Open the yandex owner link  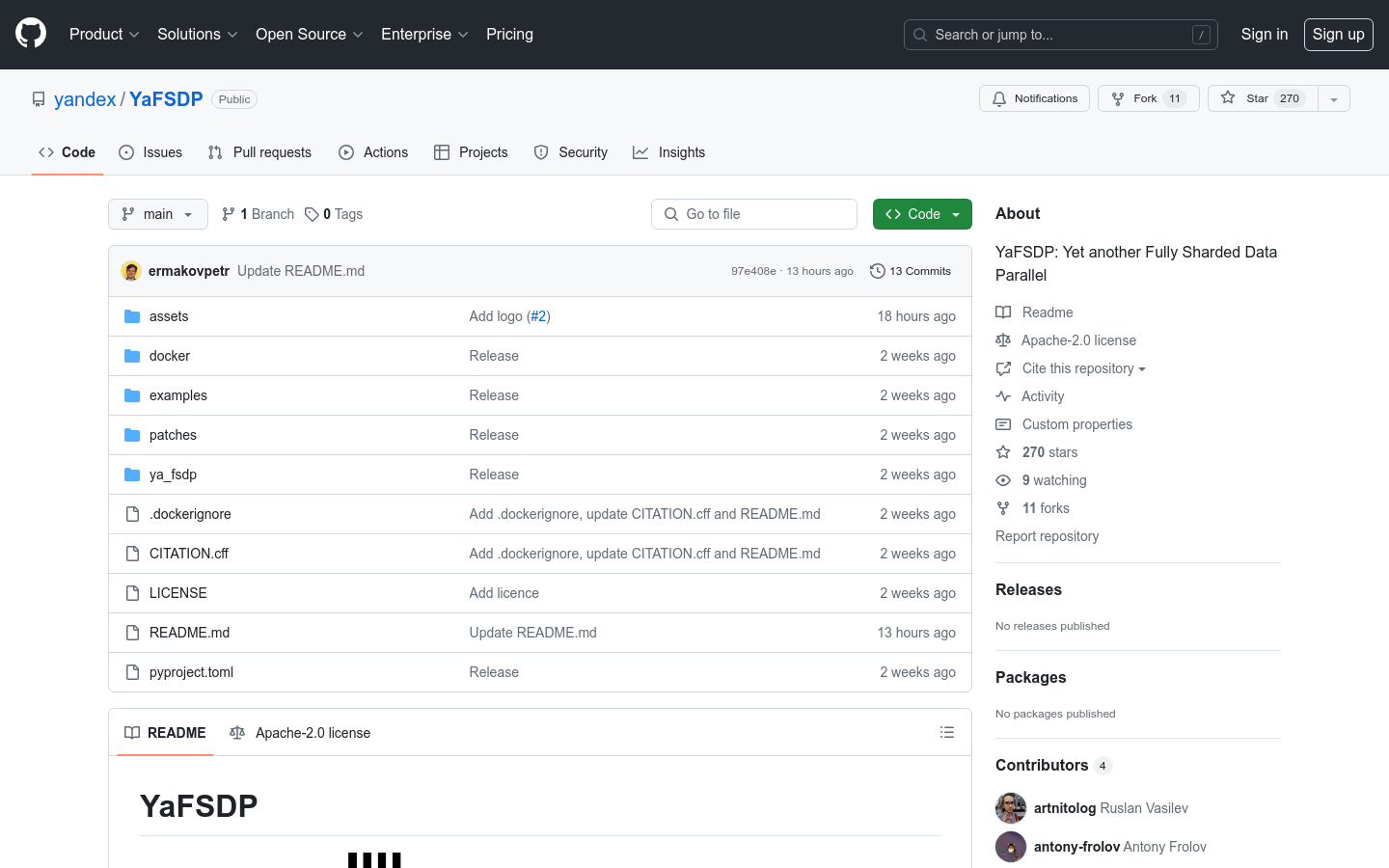85,99
